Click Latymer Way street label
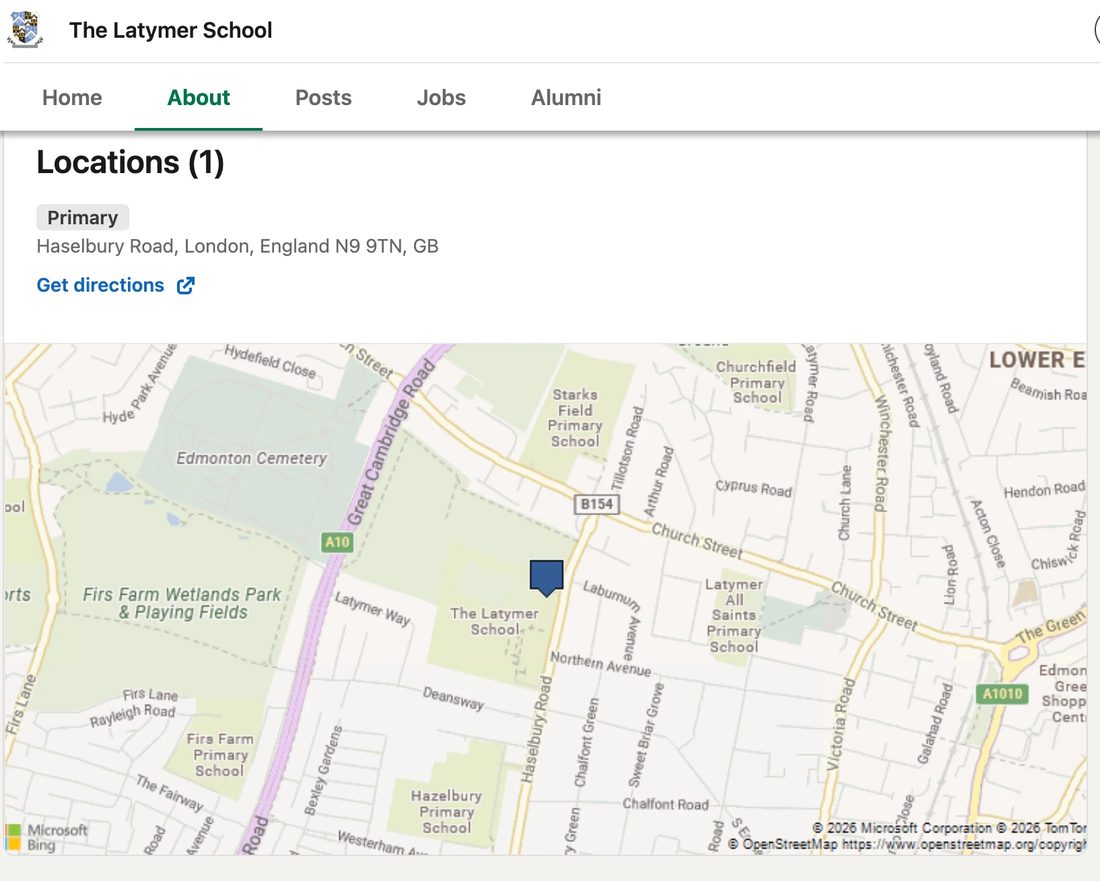Viewport: 1100px width, 881px height. point(373,609)
